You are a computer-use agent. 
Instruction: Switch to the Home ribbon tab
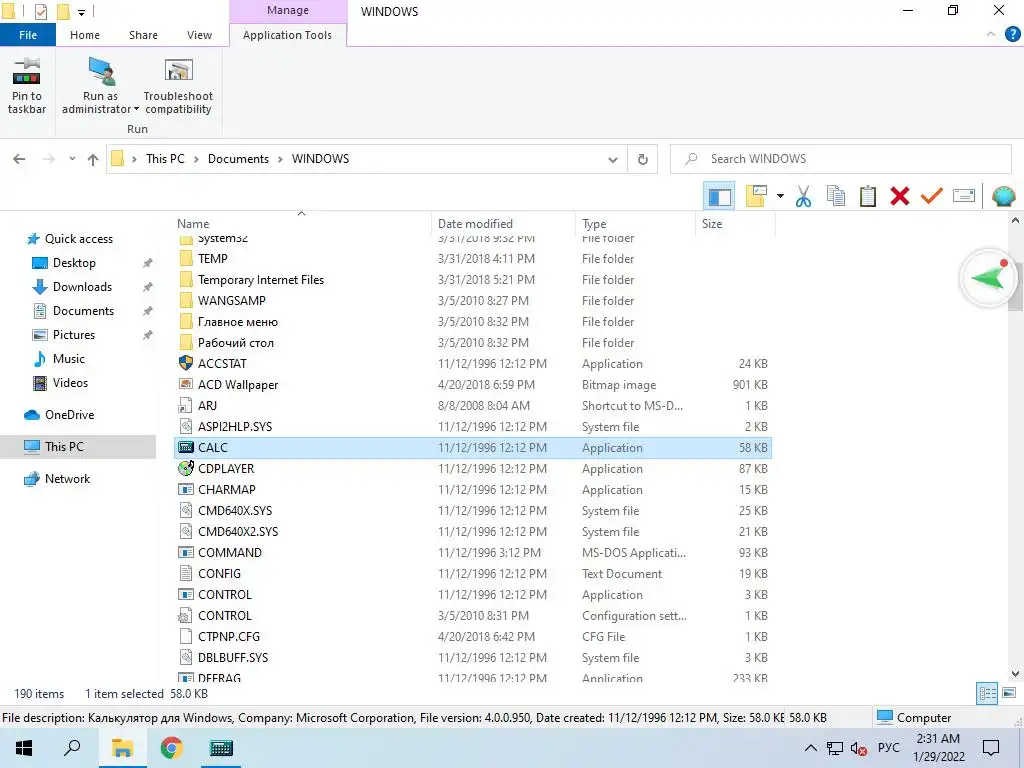point(85,35)
